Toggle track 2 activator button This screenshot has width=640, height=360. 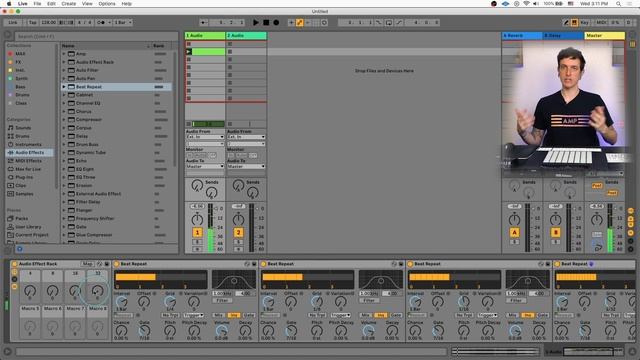238,232
